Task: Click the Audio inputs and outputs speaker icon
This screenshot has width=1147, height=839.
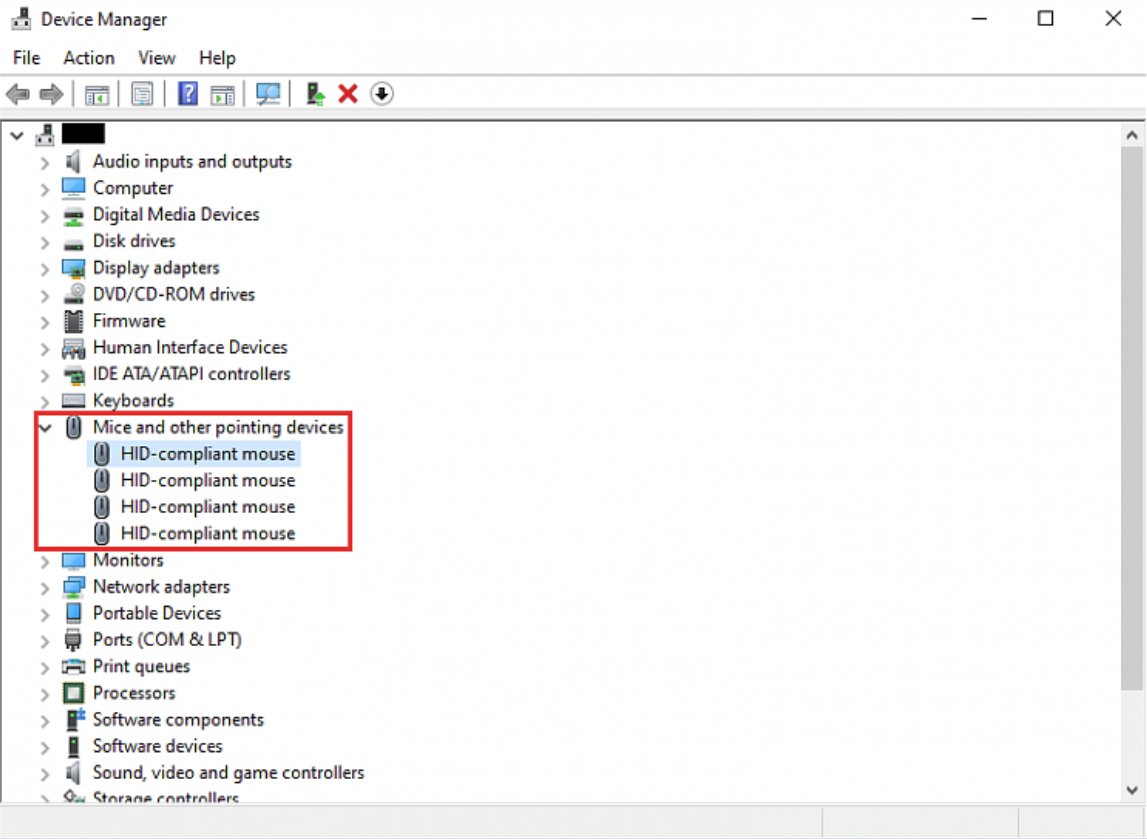Action: tap(73, 162)
